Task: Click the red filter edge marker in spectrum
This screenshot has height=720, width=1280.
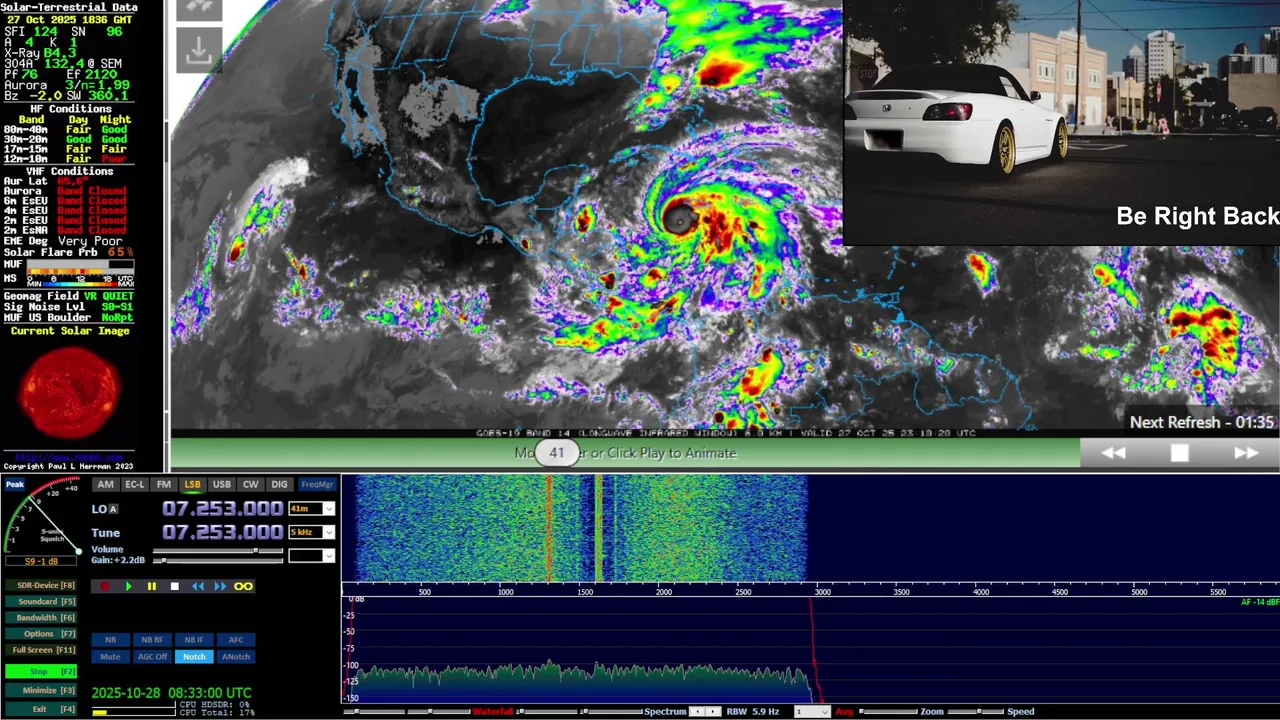Action: 813,650
